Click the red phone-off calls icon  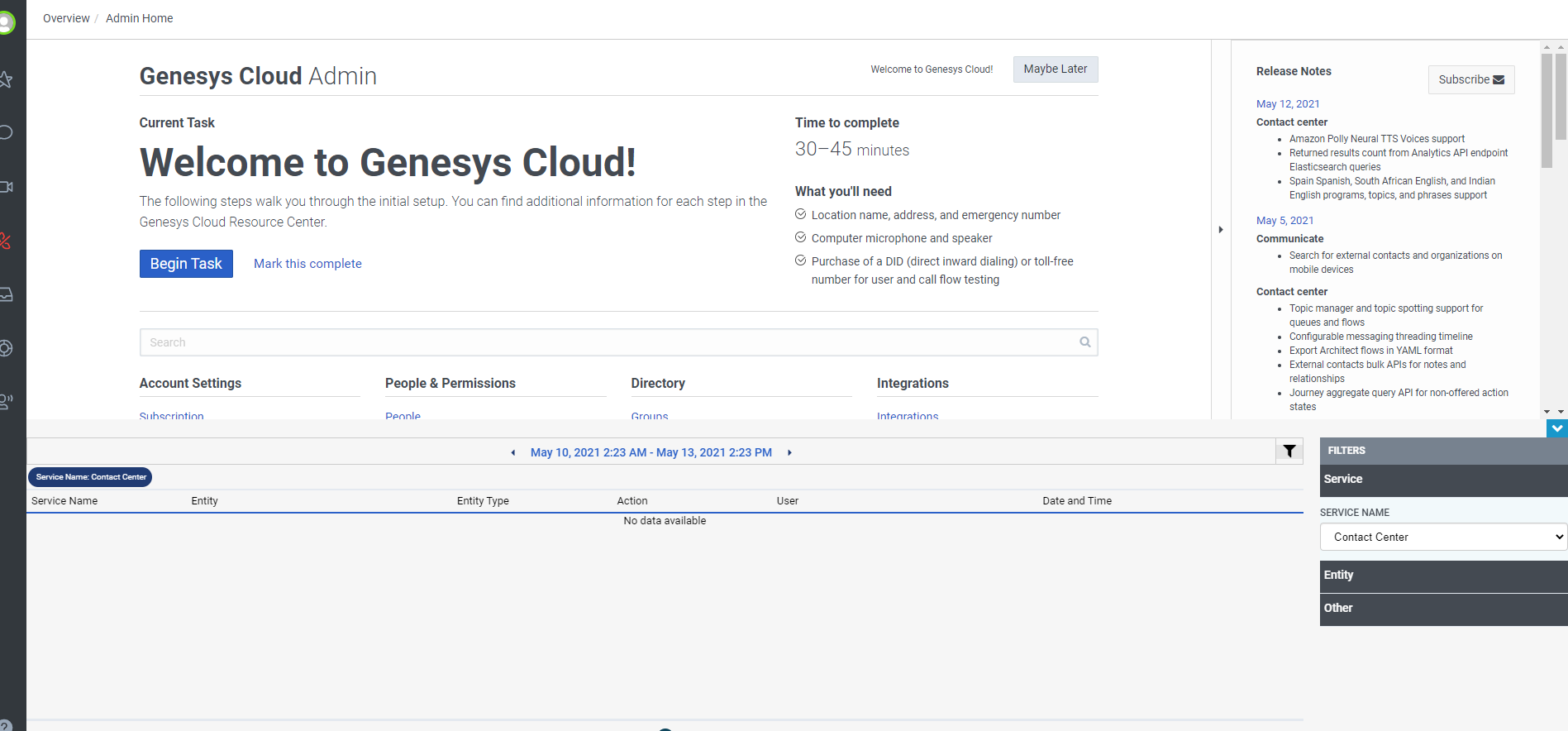point(5,241)
